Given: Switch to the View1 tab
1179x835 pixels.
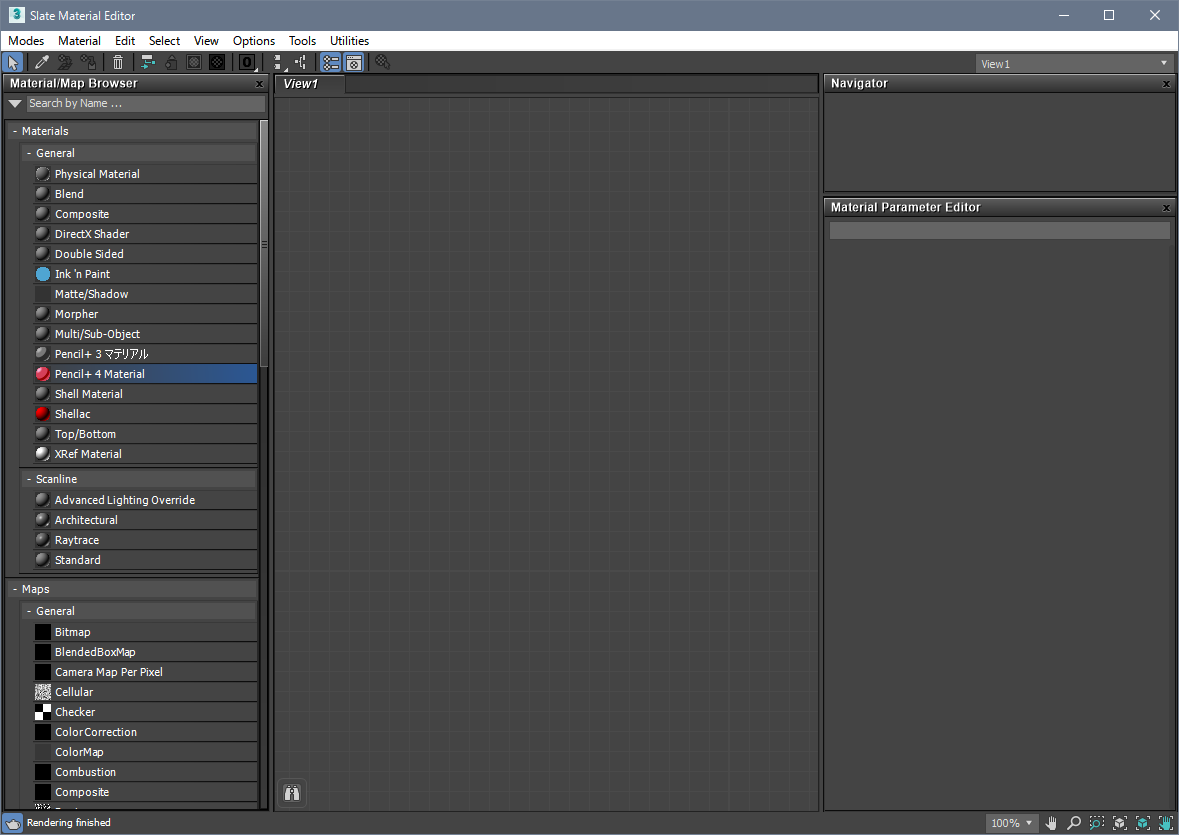Looking at the screenshot, I should [x=301, y=84].
